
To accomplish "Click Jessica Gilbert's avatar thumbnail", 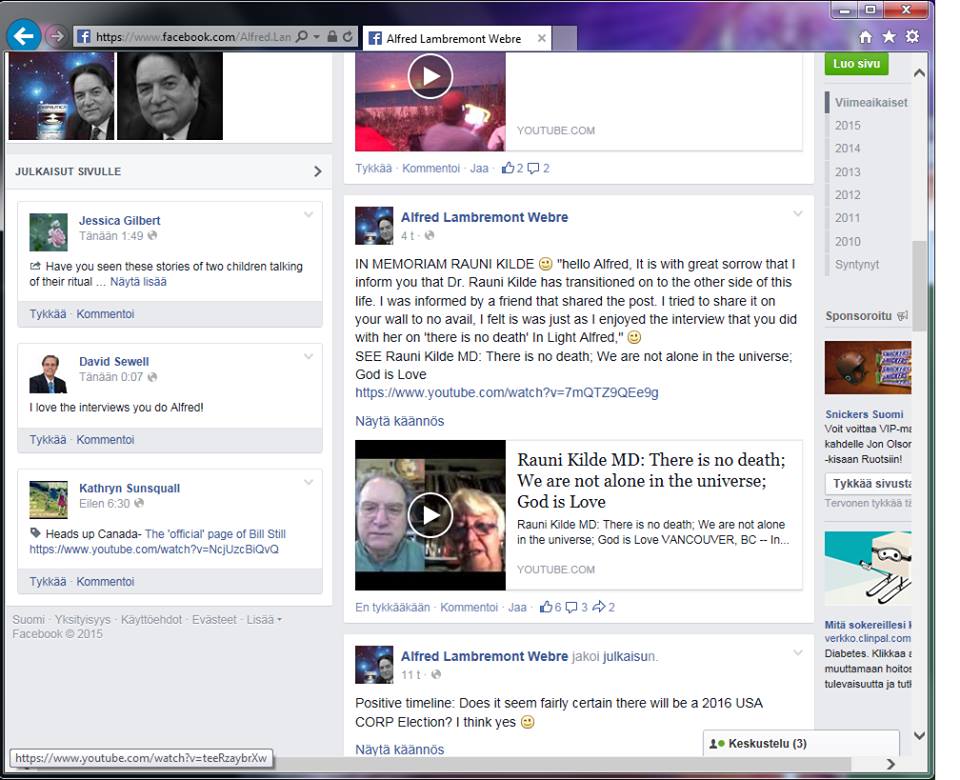I will click(x=48, y=232).
